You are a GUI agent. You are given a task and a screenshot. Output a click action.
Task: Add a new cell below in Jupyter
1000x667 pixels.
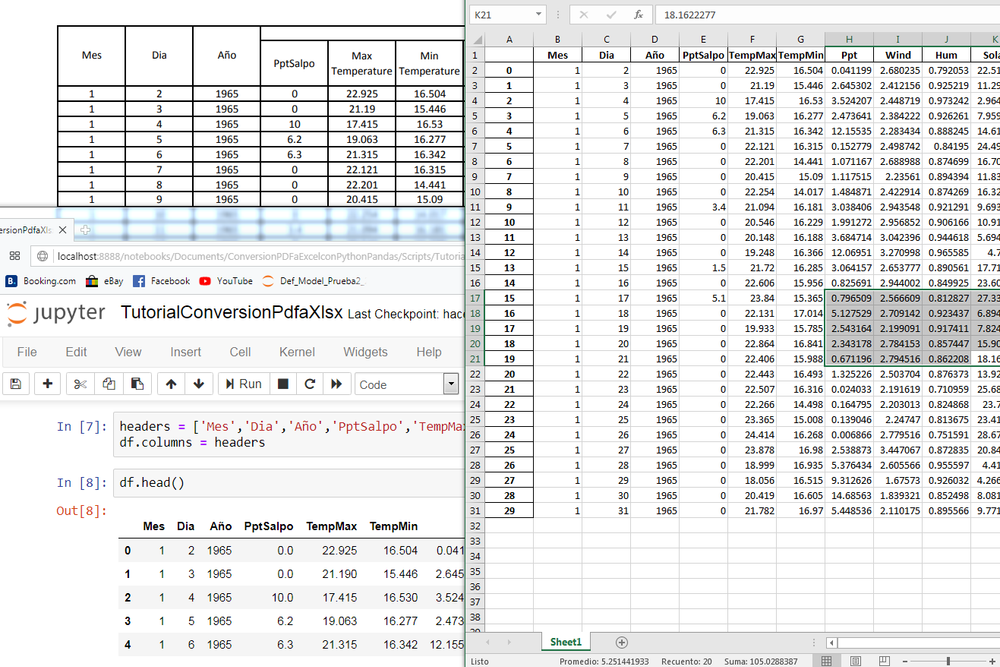pos(46,384)
